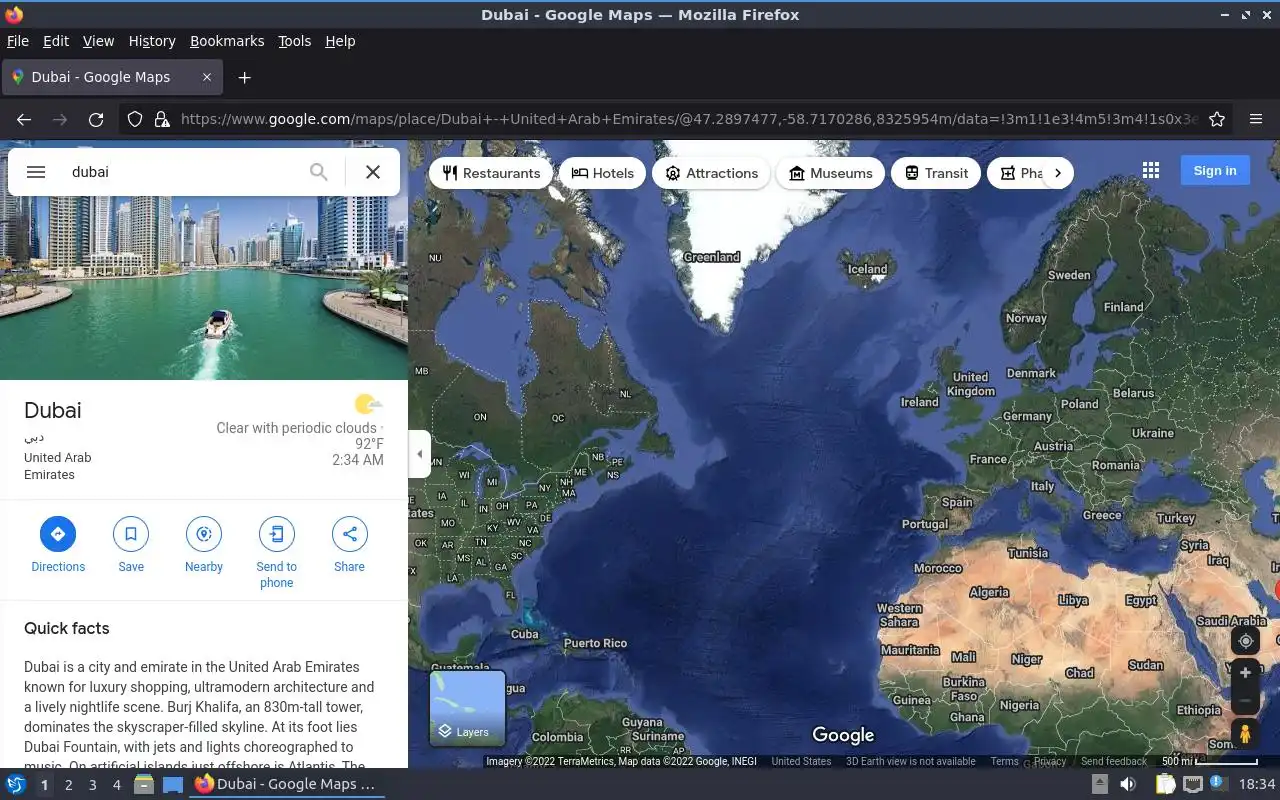Show more category chips with arrow

pyautogui.click(x=1057, y=173)
